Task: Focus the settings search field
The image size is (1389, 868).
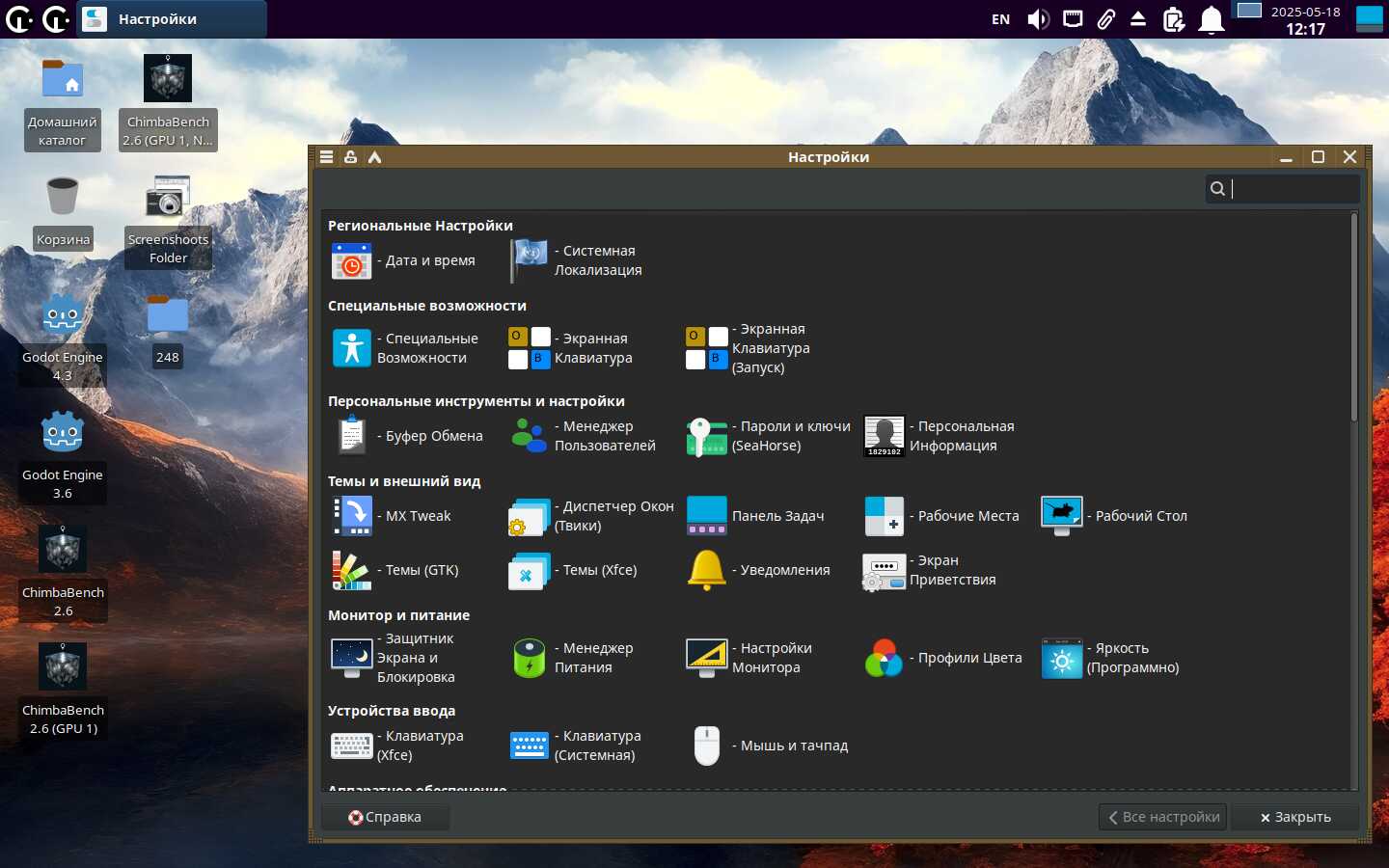Action: point(1293,189)
